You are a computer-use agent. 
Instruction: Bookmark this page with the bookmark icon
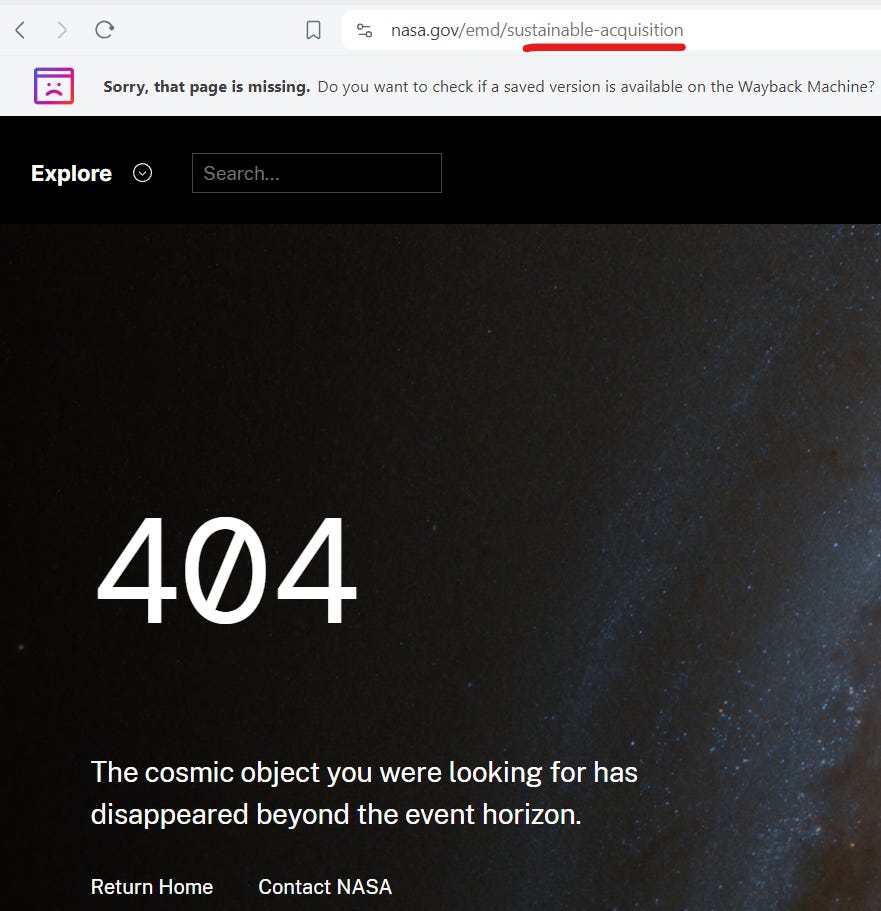(x=313, y=30)
